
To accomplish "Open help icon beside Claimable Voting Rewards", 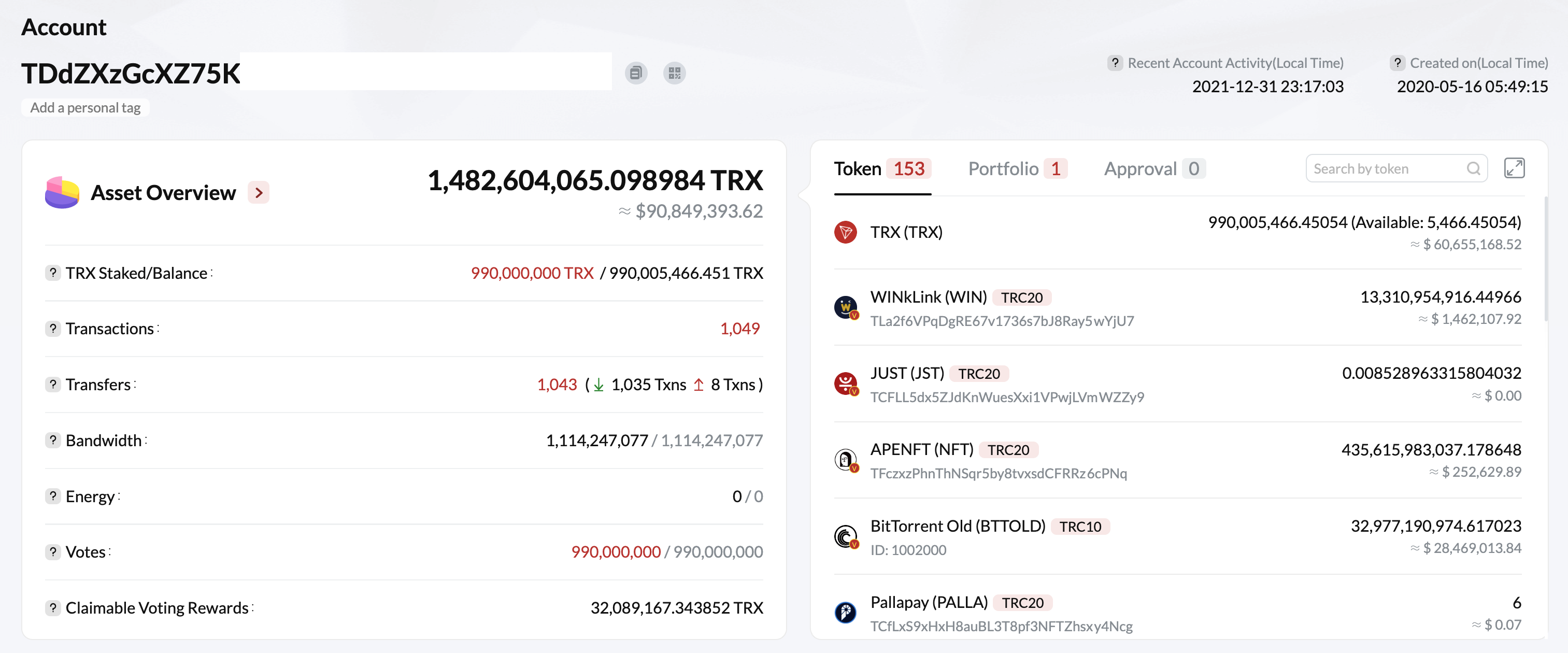I will pos(53,608).
